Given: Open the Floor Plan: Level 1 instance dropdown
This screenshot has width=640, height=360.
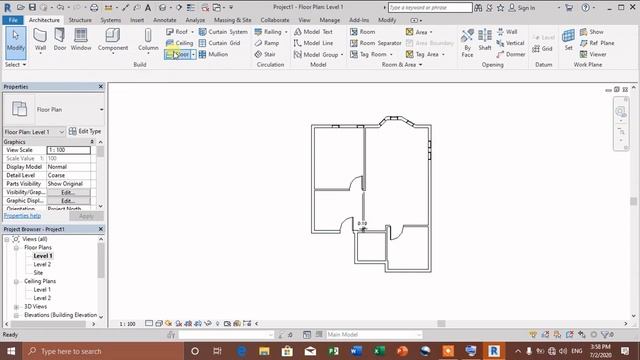Looking at the screenshot, I should (x=62, y=132).
